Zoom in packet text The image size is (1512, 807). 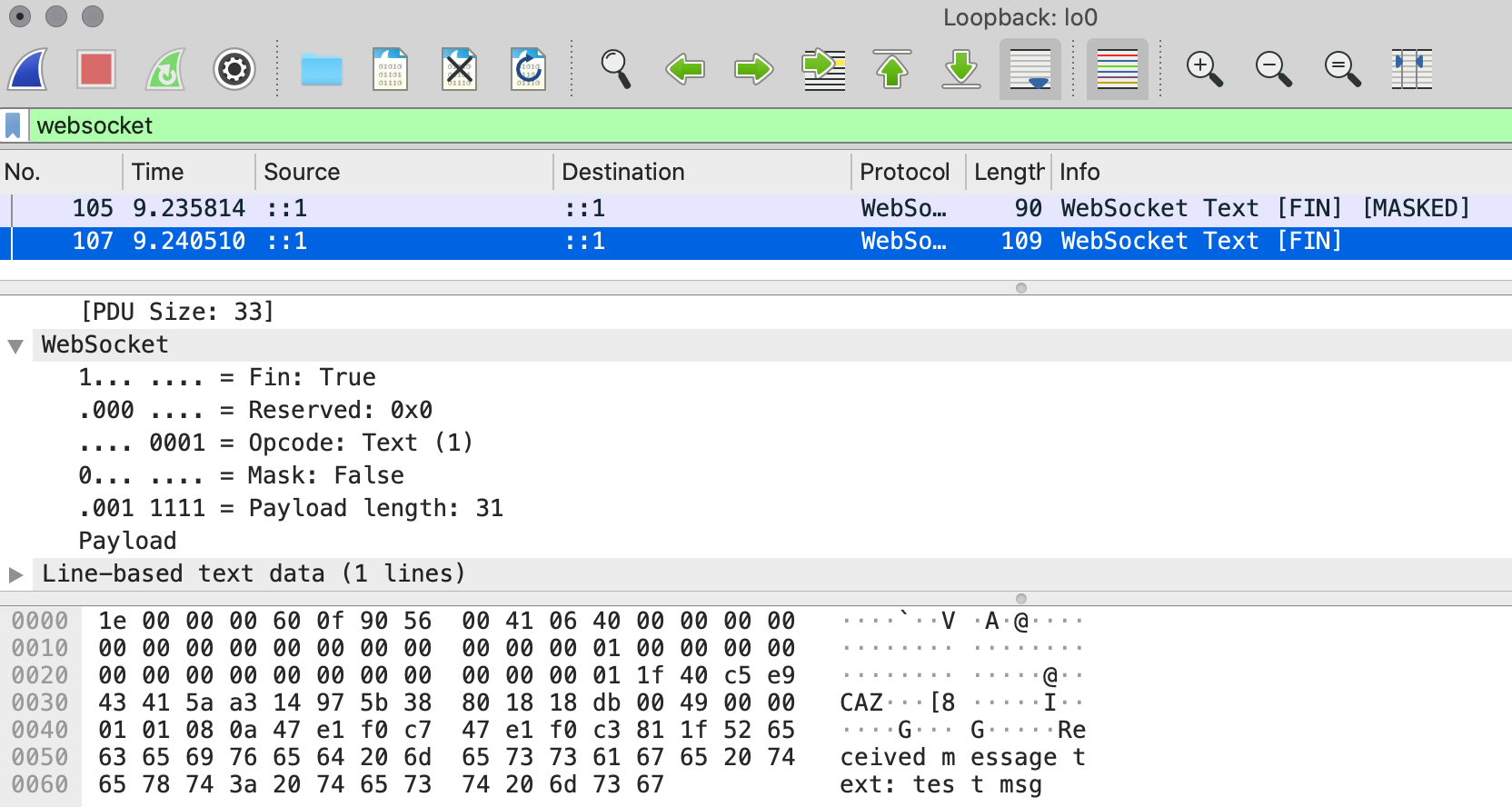(x=1205, y=69)
